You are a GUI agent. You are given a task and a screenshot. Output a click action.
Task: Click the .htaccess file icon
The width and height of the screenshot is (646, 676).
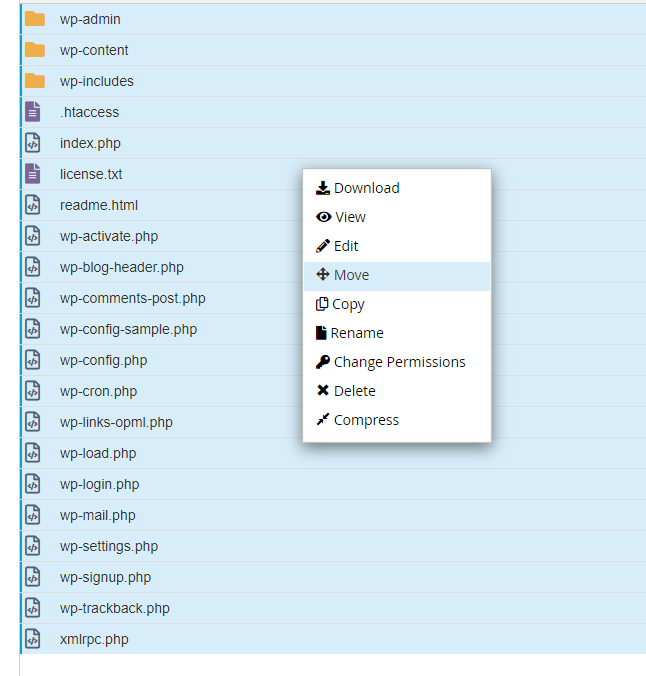pos(32,112)
